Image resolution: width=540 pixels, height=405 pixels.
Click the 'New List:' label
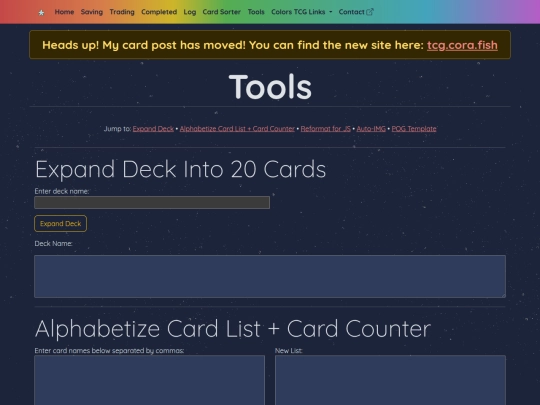(x=289, y=351)
